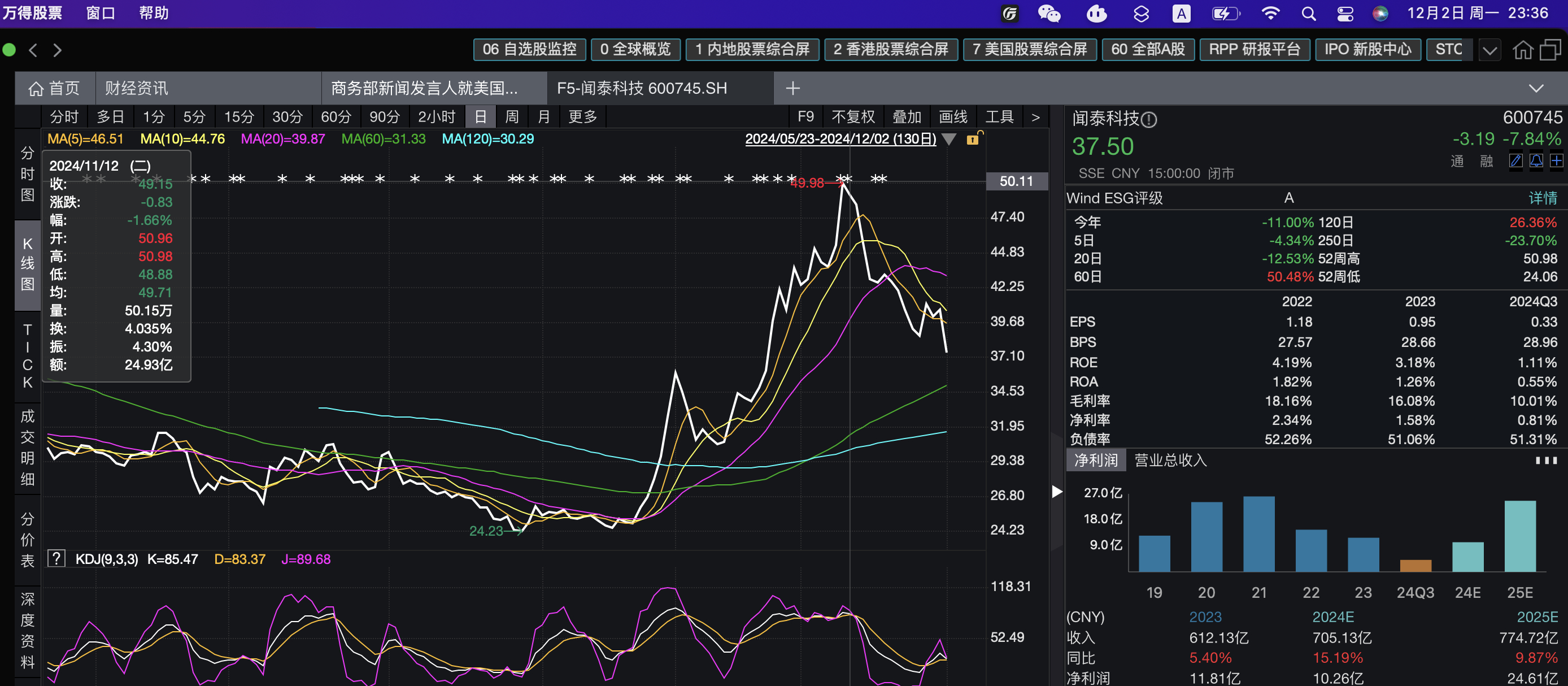This screenshot has width=1568, height=686.
Task: Open the 成交明细 side panel
Action: click(x=27, y=448)
